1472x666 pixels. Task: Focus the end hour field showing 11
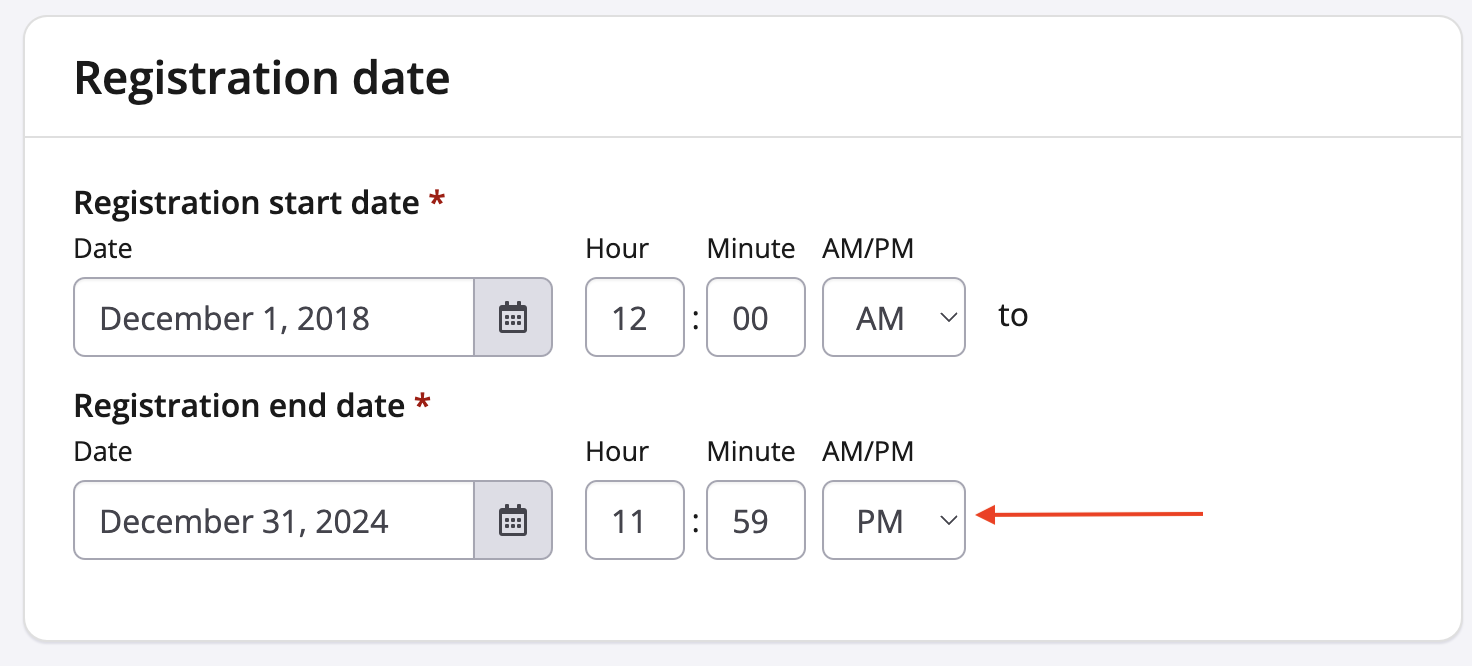[x=634, y=521]
